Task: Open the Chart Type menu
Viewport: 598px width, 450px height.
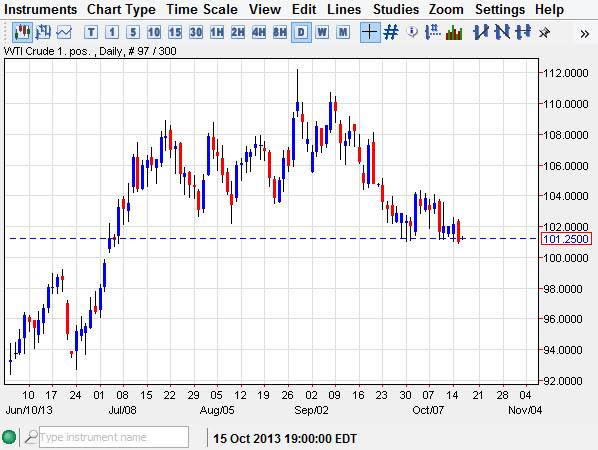Action: click(x=121, y=9)
